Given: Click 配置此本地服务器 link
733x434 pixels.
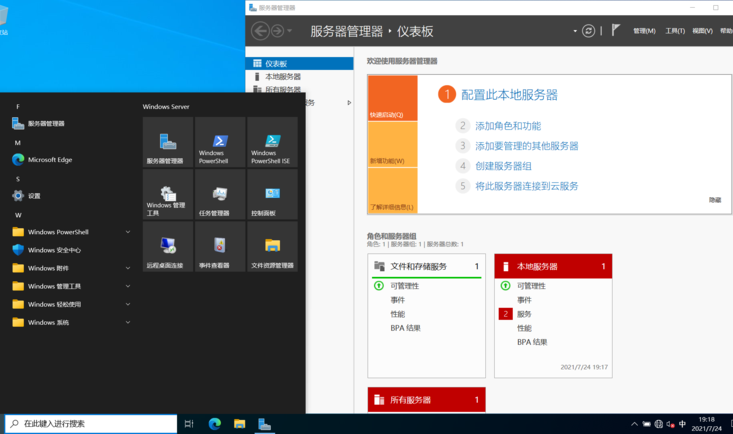Looking at the screenshot, I should click(x=509, y=95).
